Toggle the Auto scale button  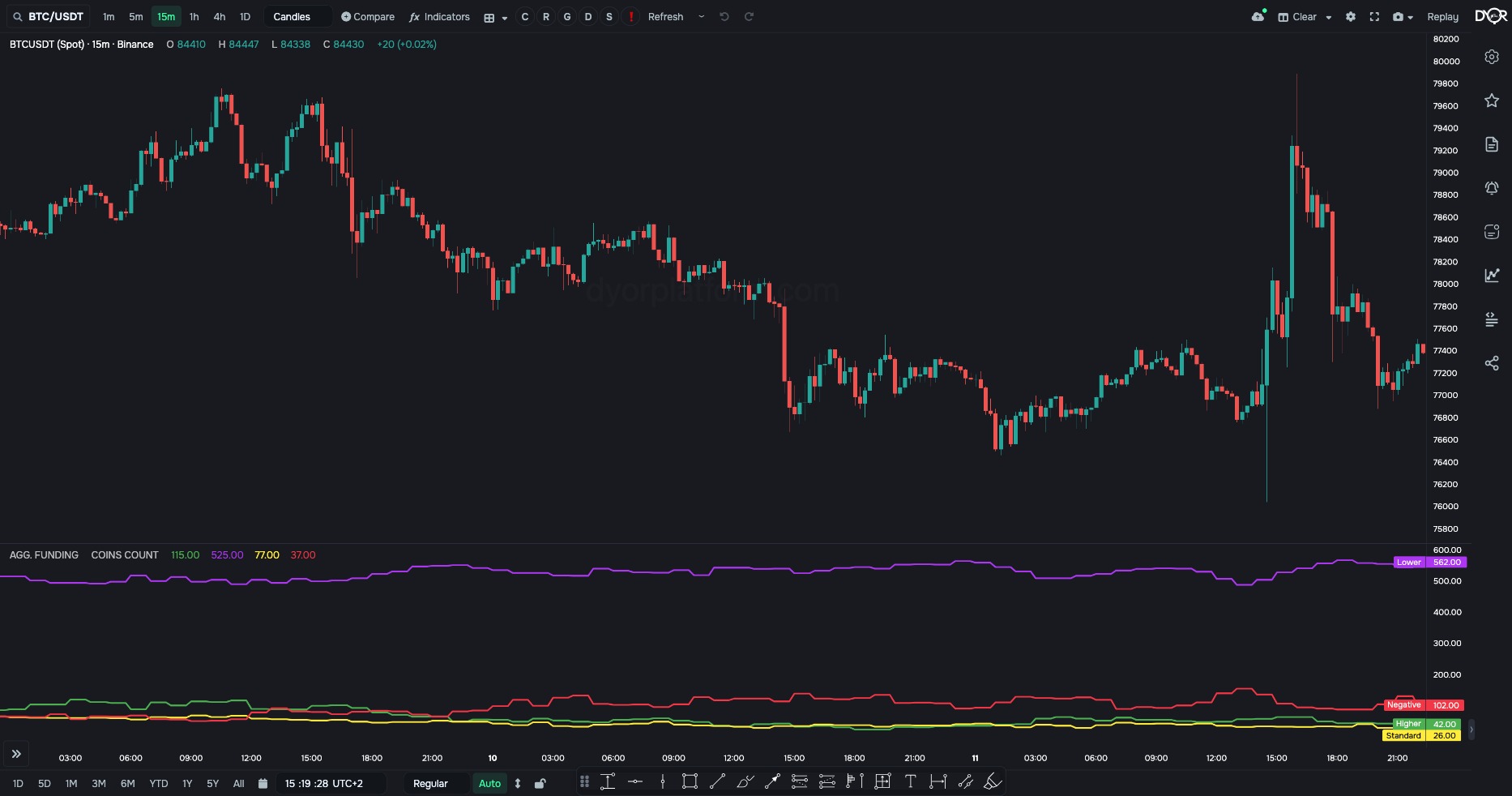pos(489,783)
